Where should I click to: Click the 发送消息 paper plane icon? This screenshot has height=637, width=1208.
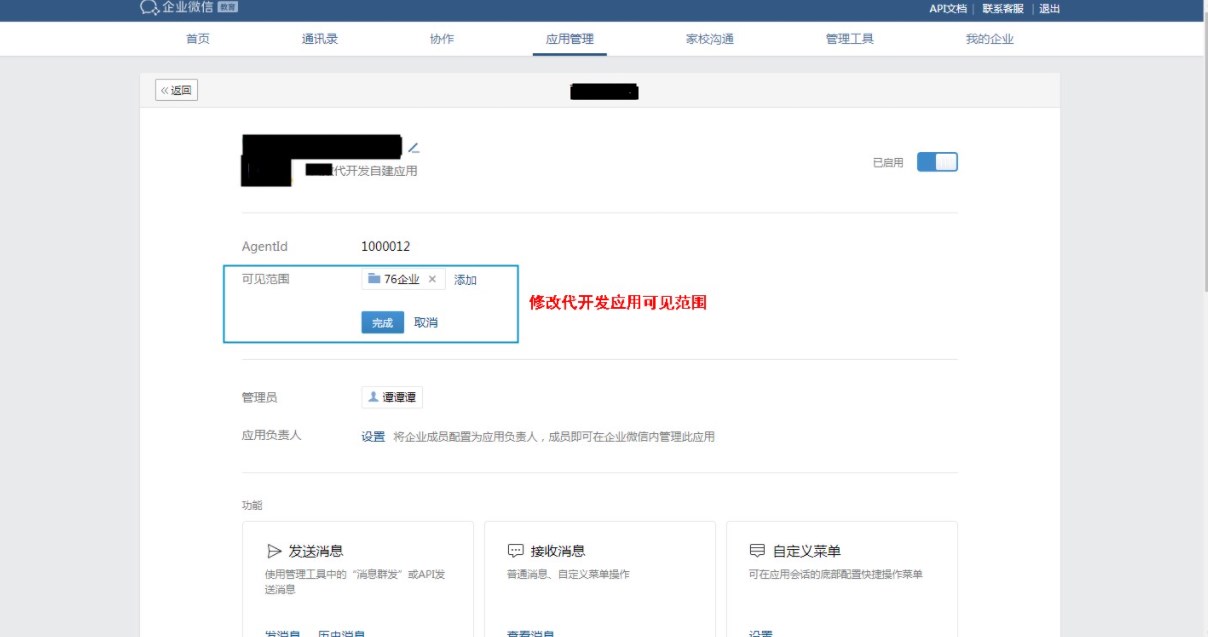tap(274, 551)
